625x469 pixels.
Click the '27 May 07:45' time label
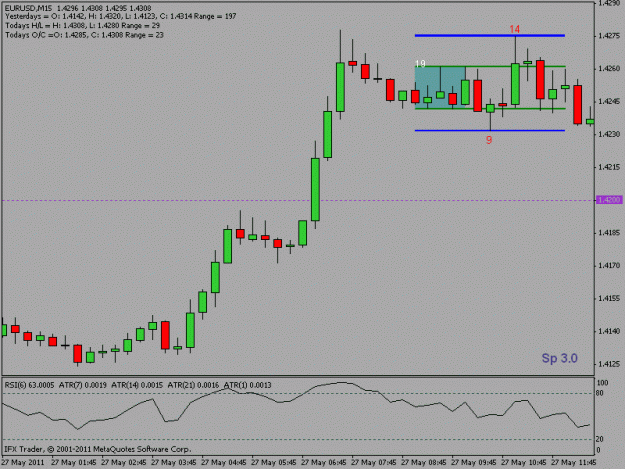click(373, 463)
